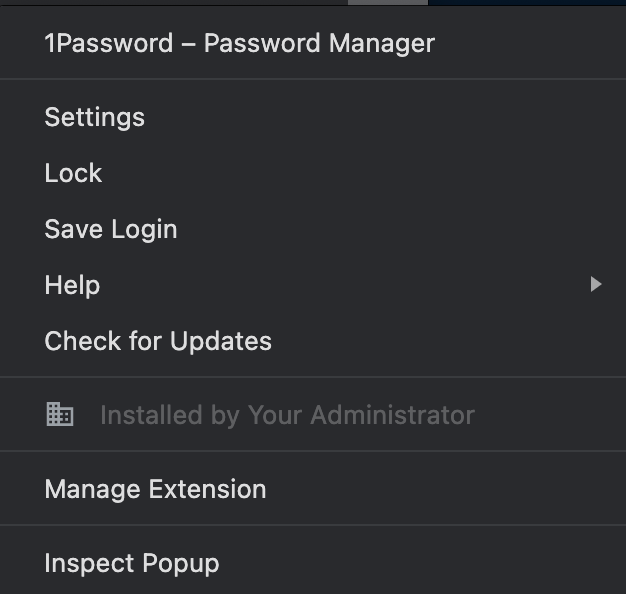626x594 pixels.
Task: Click the Installed by Your Administrator label
Action: pos(287,415)
